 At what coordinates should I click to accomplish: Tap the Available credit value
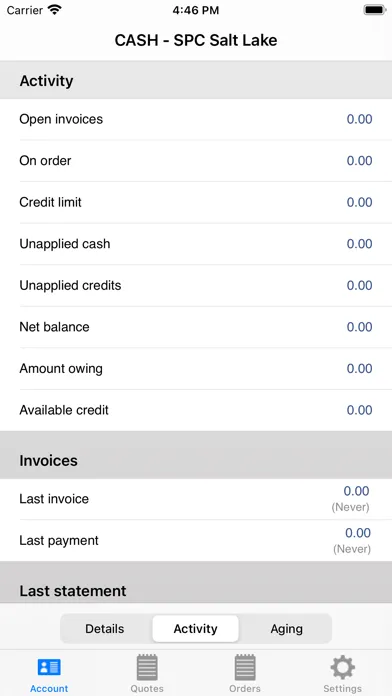pyautogui.click(x=359, y=410)
